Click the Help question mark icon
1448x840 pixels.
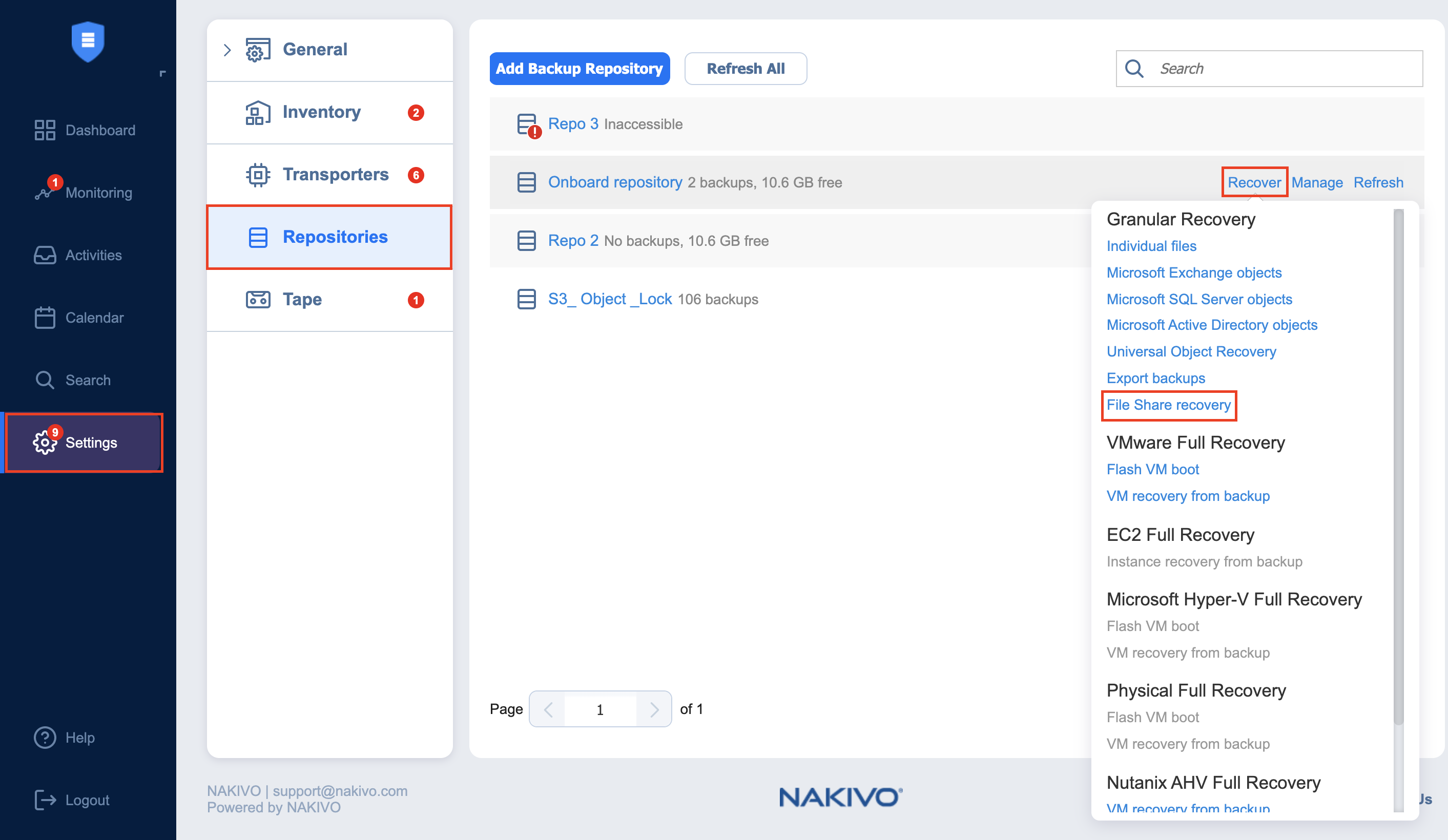45,737
